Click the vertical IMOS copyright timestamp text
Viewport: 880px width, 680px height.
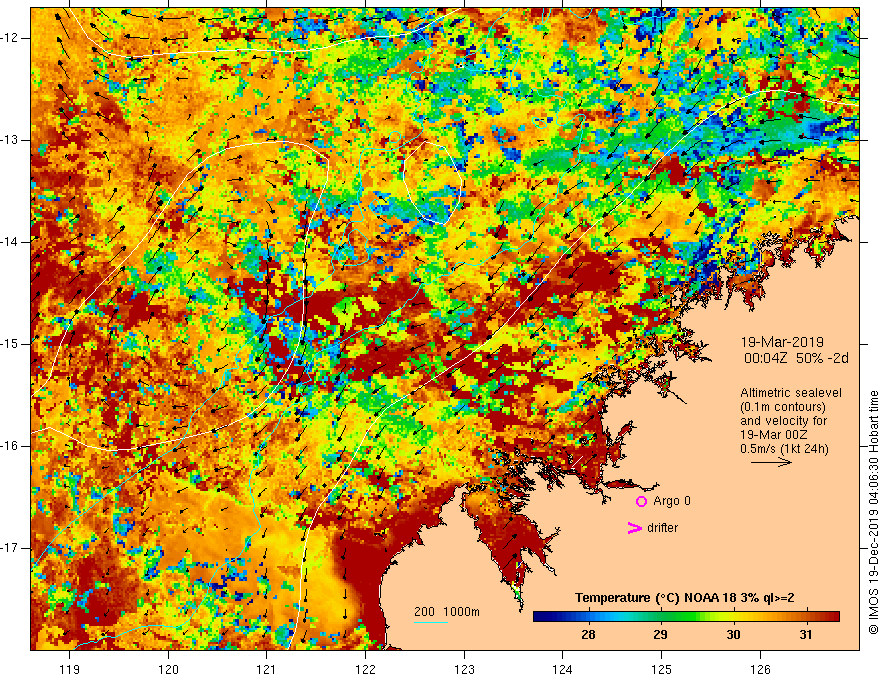coord(873,513)
